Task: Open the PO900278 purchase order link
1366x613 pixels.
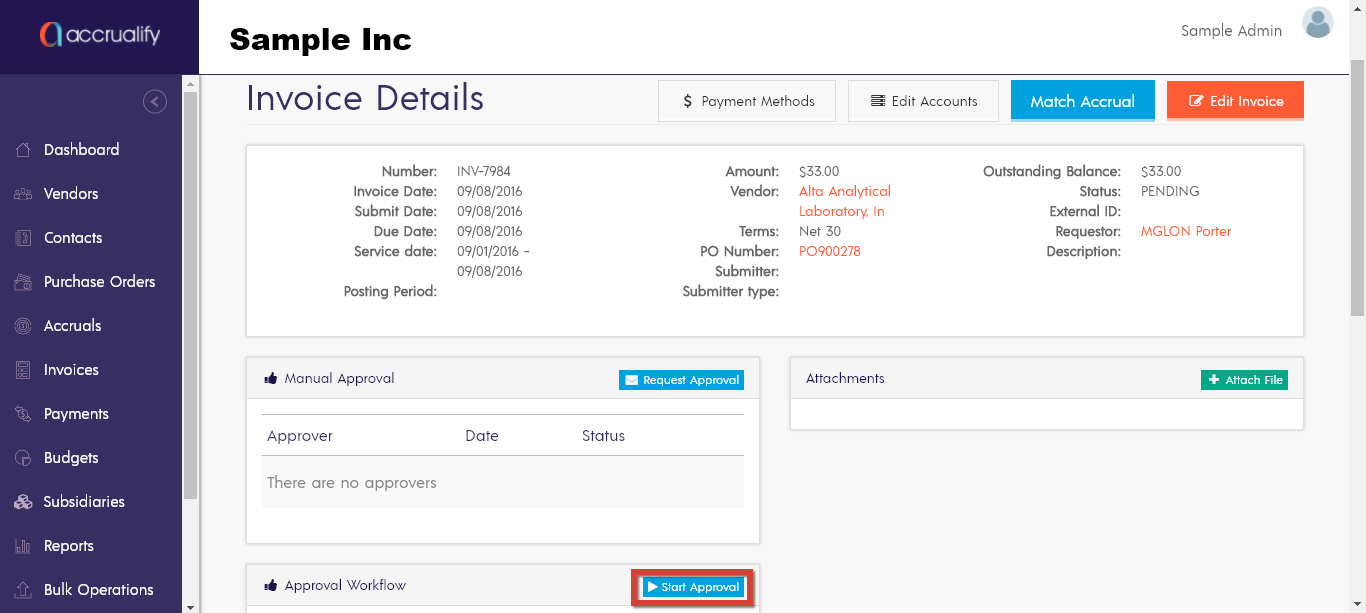Action: (829, 251)
